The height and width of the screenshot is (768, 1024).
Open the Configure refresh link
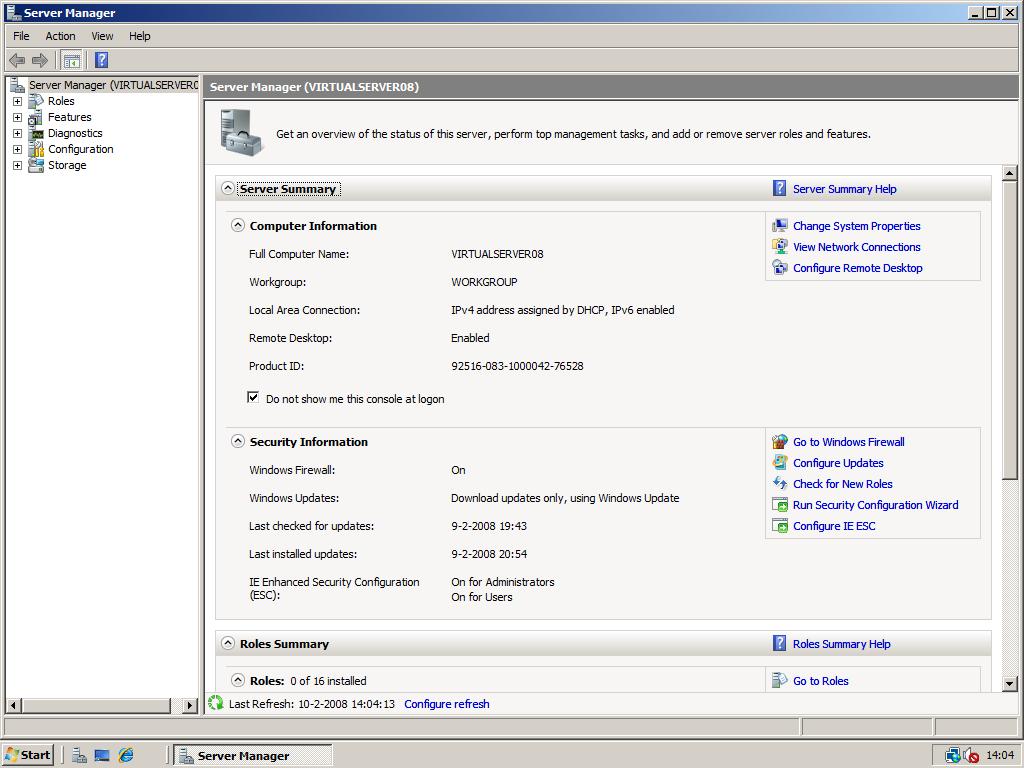pyautogui.click(x=447, y=704)
